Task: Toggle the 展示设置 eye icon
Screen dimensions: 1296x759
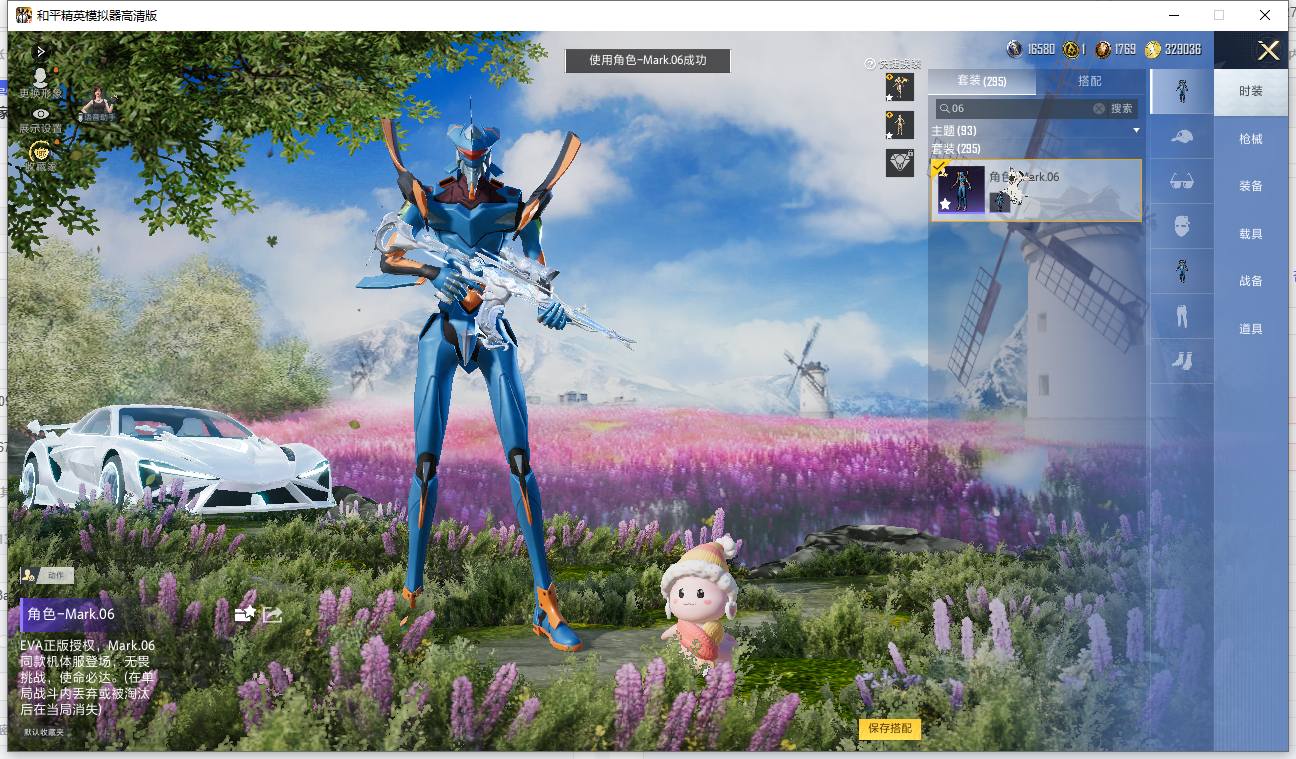Action: [x=40, y=114]
